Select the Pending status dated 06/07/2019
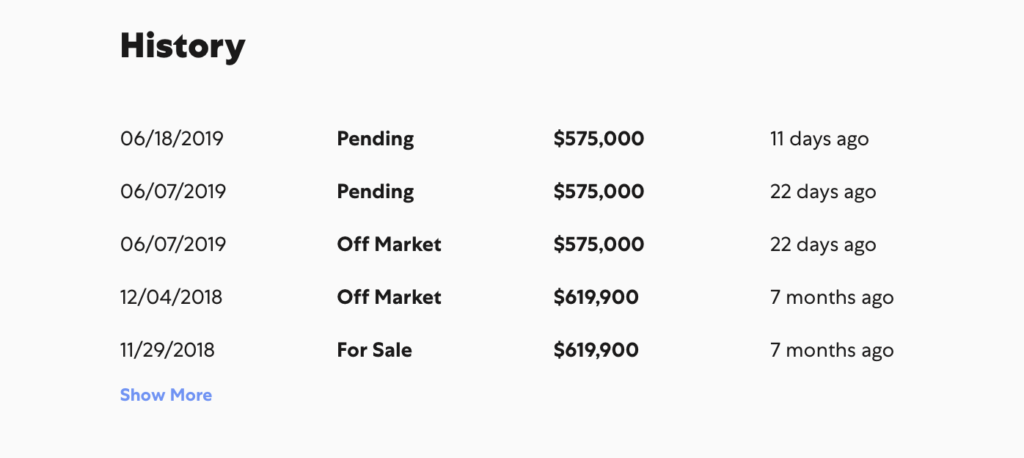 tap(376, 192)
